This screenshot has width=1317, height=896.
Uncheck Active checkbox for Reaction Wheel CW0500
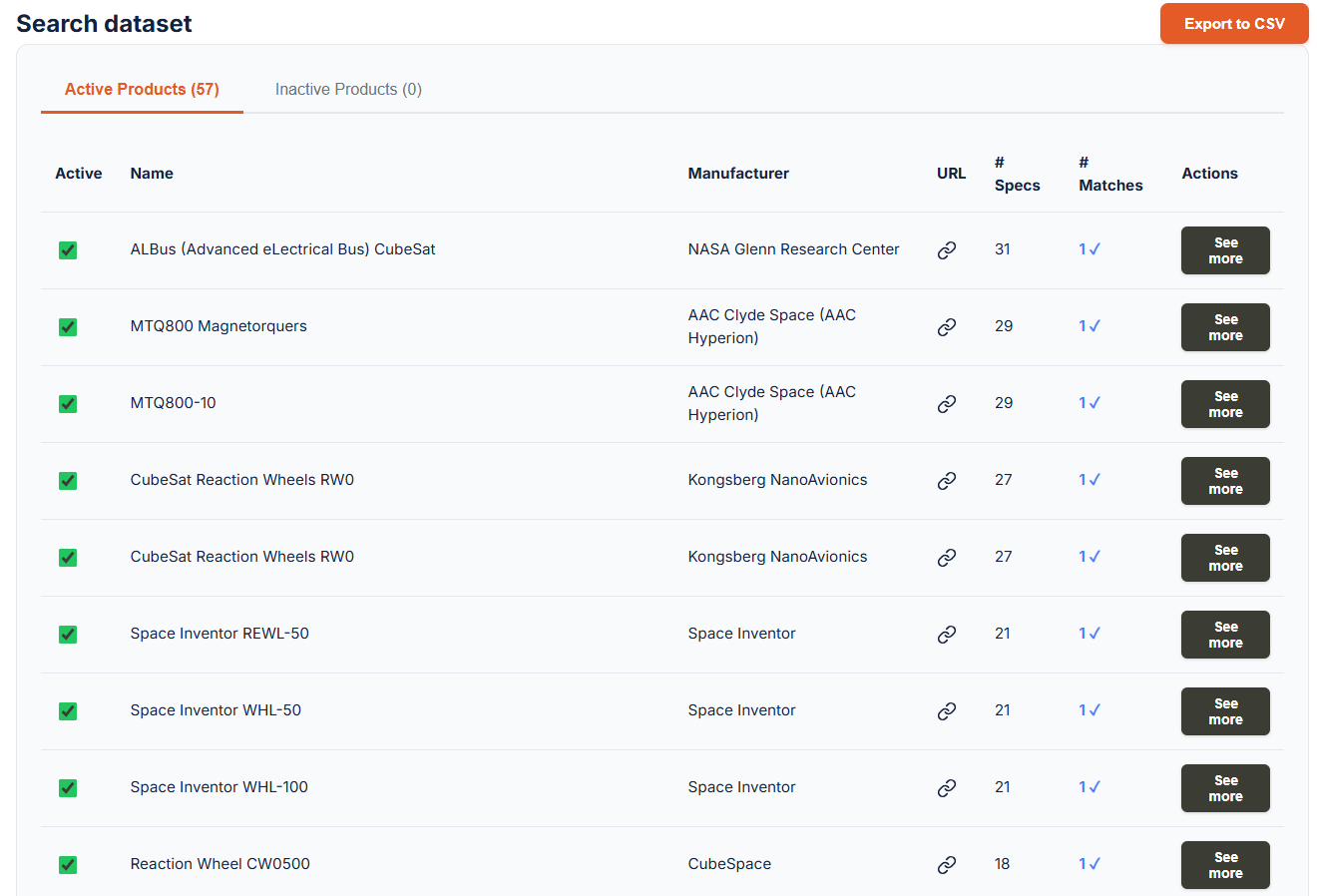click(x=68, y=865)
